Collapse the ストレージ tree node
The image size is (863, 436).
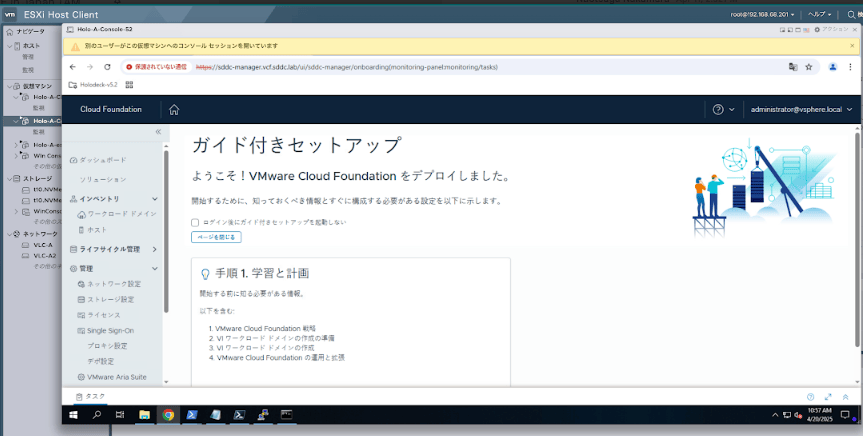click(9, 179)
